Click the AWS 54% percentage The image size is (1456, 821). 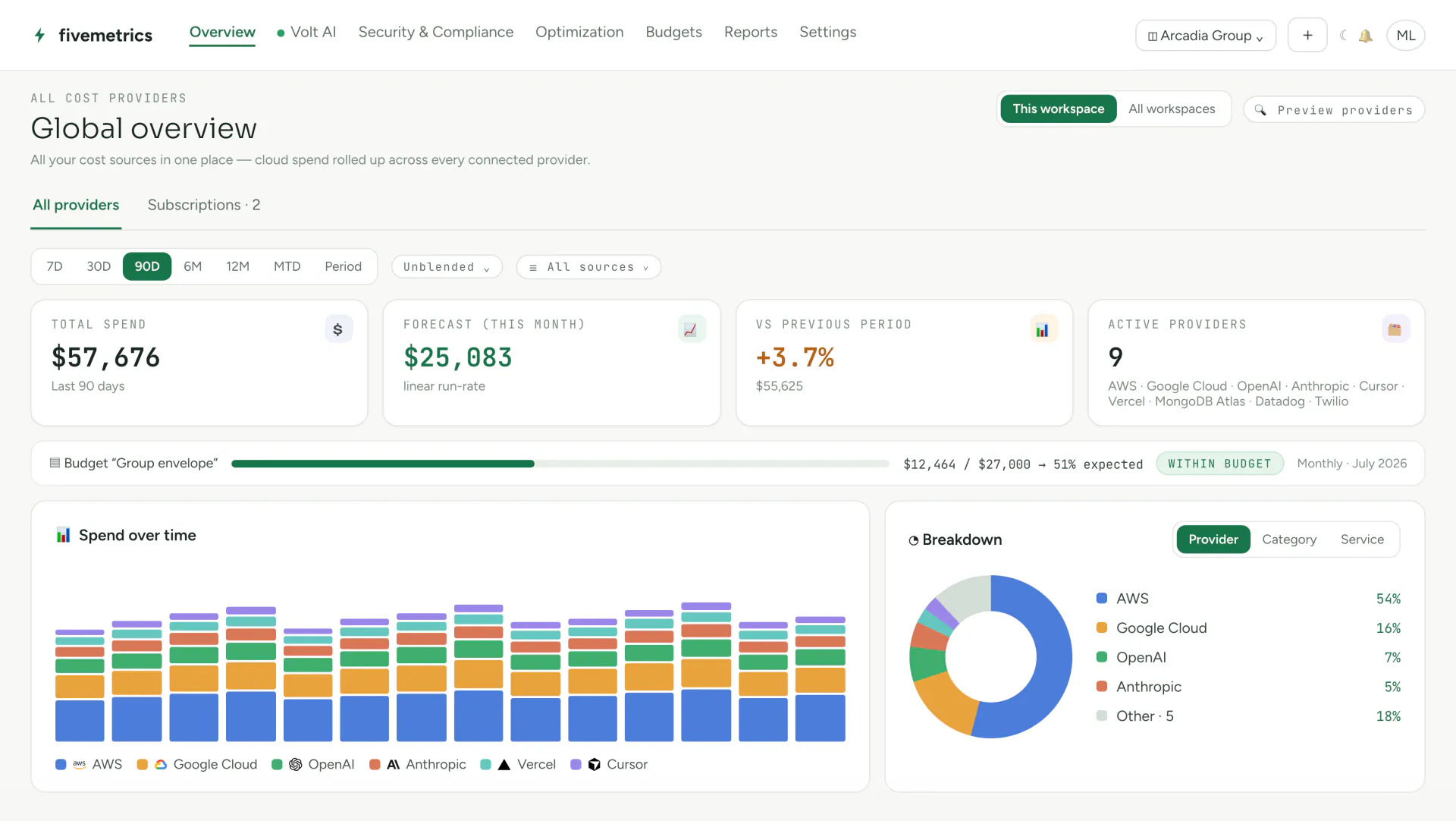click(x=1389, y=599)
